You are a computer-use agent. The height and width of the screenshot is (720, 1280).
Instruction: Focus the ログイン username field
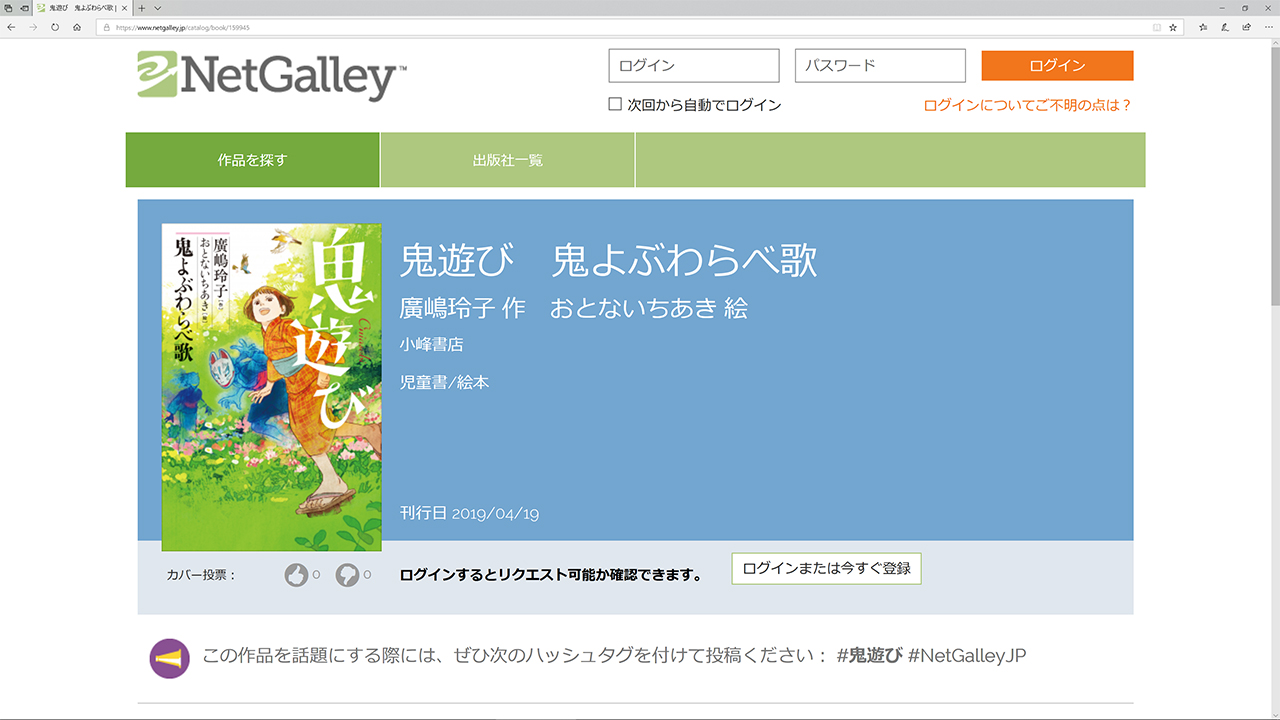[694, 66]
